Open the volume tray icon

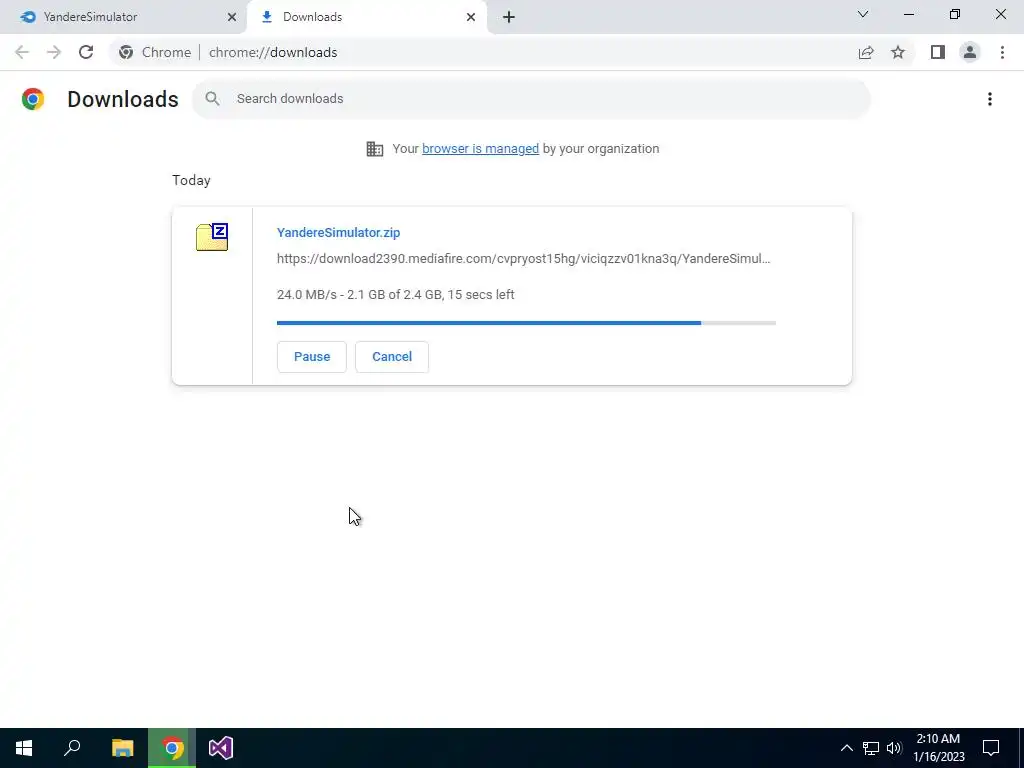click(894, 748)
